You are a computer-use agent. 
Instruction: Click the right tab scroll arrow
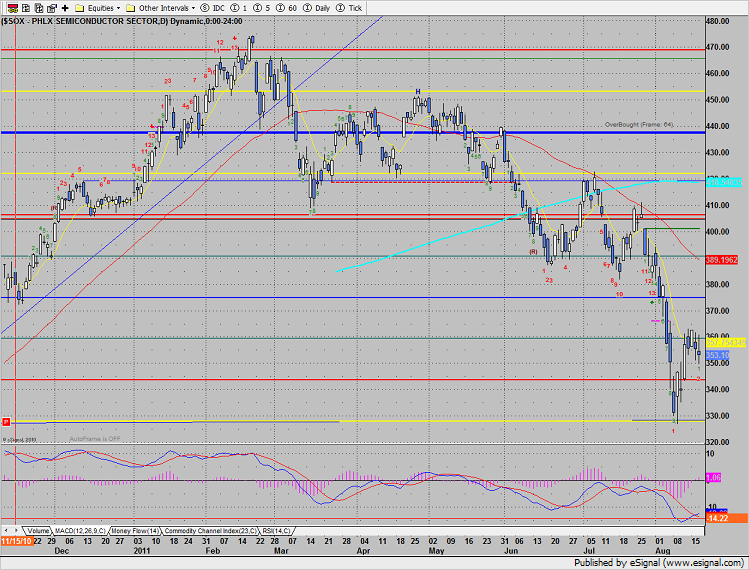[16, 530]
